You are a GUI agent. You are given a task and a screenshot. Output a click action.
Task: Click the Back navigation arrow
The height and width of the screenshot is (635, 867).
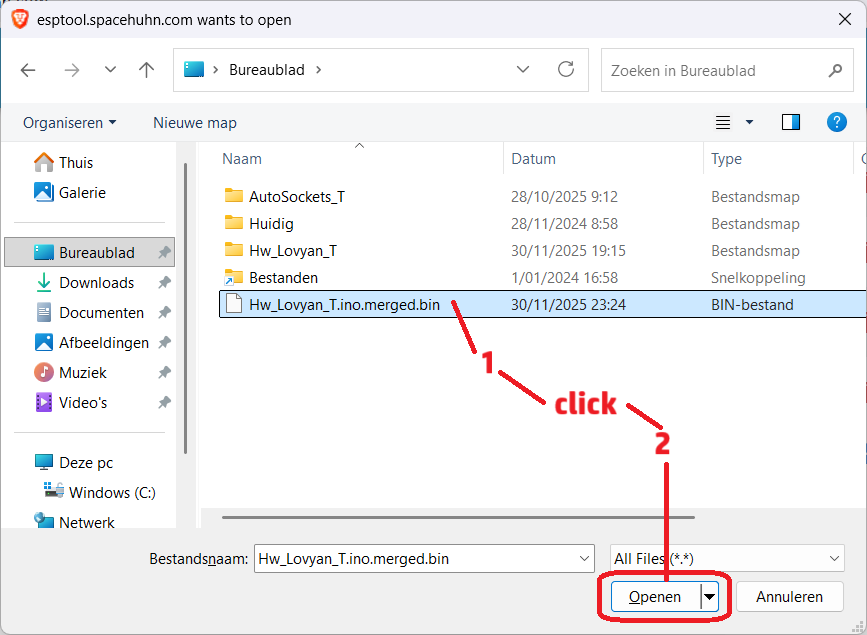[28, 70]
